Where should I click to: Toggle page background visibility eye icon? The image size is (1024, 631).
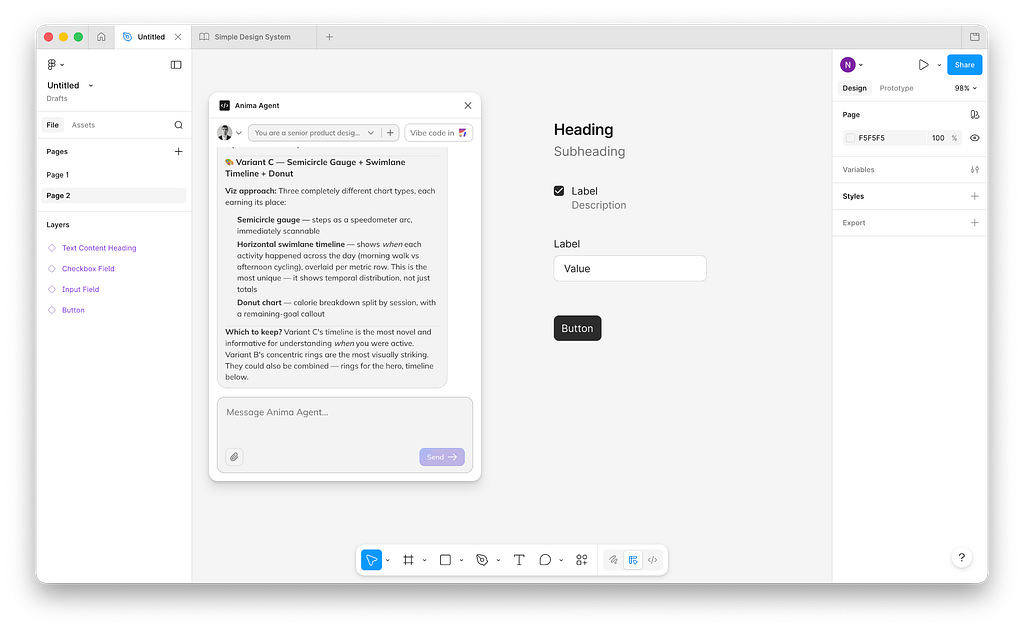tap(974, 138)
